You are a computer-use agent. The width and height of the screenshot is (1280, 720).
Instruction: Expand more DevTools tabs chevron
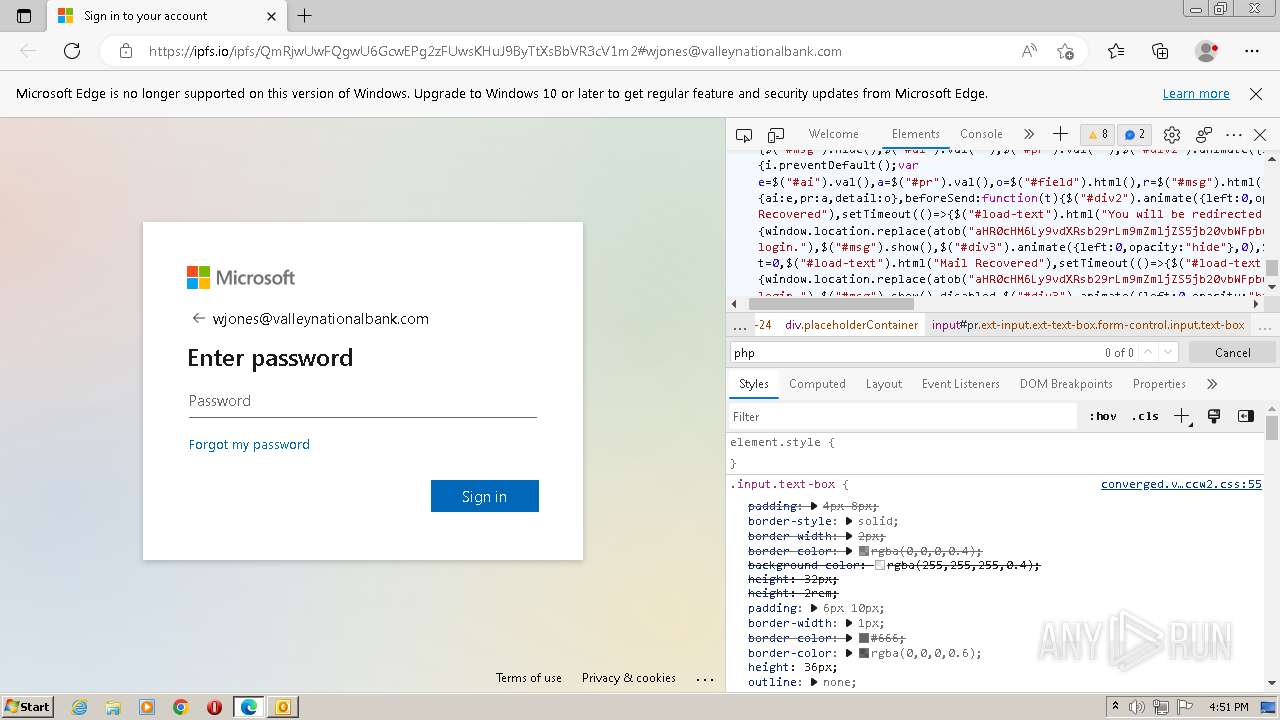pos(1029,134)
